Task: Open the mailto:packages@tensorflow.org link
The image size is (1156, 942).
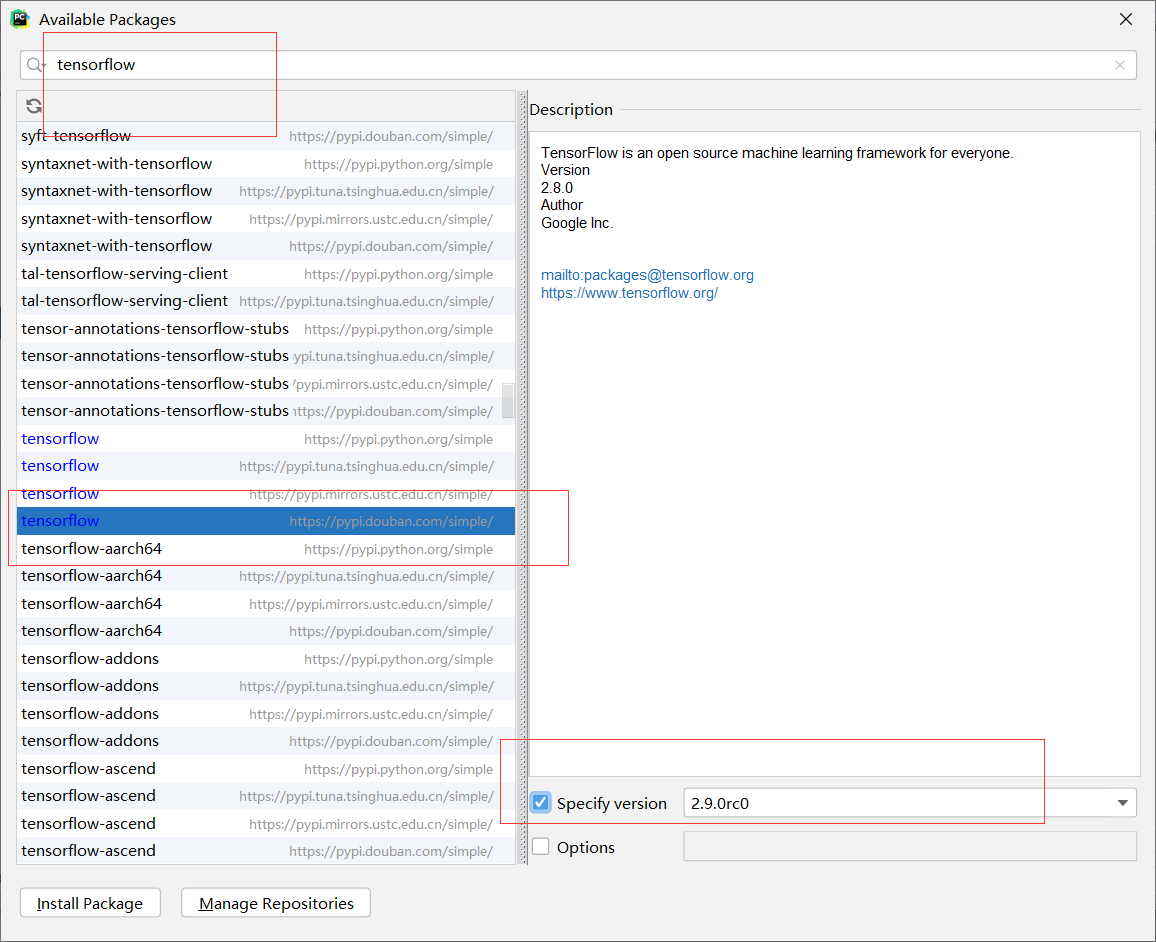Action: click(x=647, y=275)
